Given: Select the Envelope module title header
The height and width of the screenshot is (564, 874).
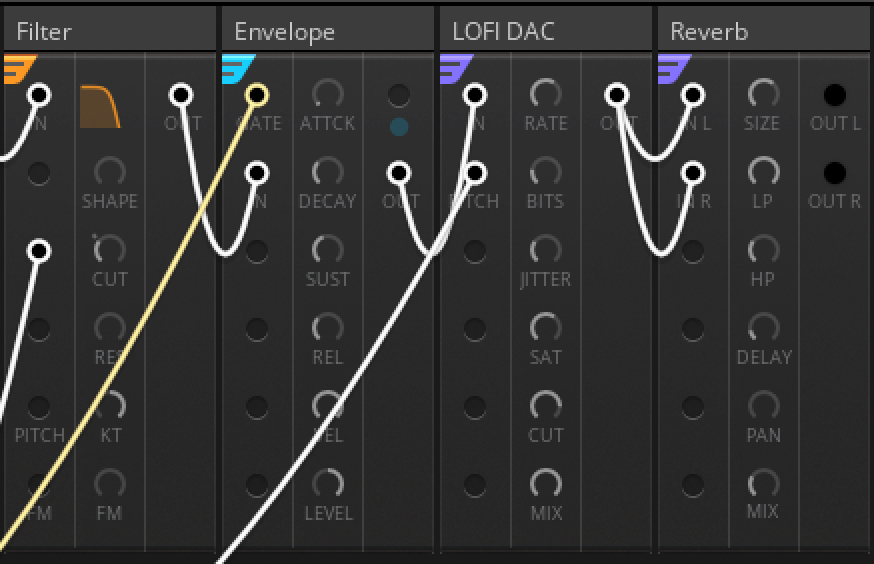Looking at the screenshot, I should [327, 31].
